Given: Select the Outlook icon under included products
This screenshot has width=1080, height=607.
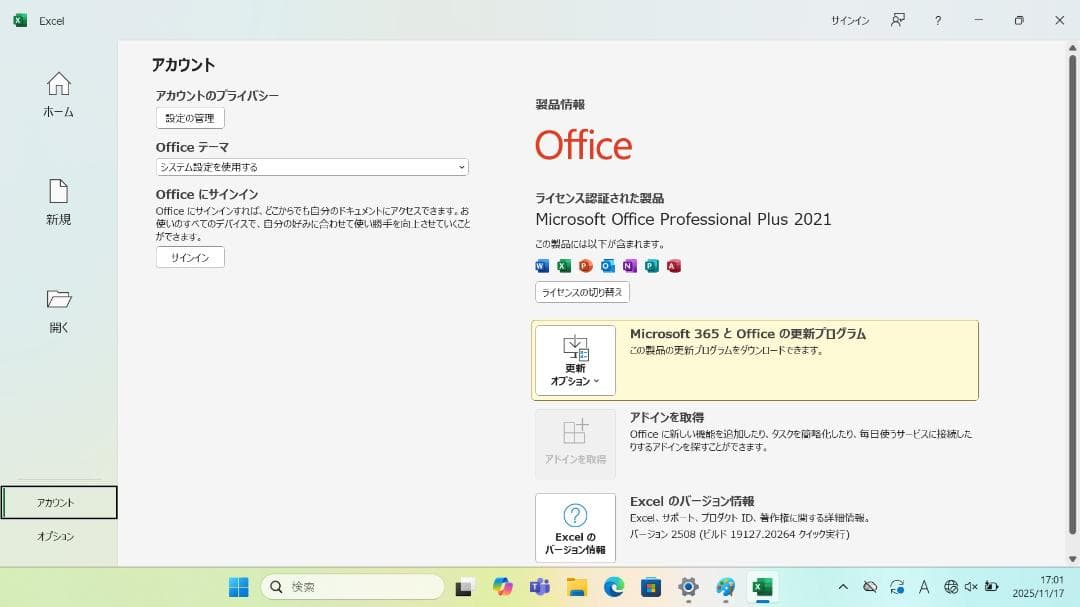Looking at the screenshot, I should 607,266.
